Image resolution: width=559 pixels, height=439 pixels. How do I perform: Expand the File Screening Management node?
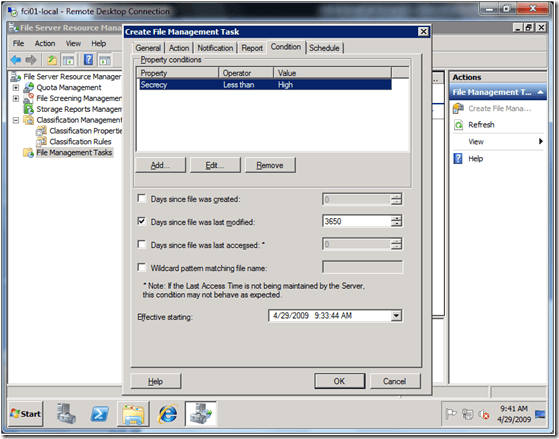coord(16,98)
